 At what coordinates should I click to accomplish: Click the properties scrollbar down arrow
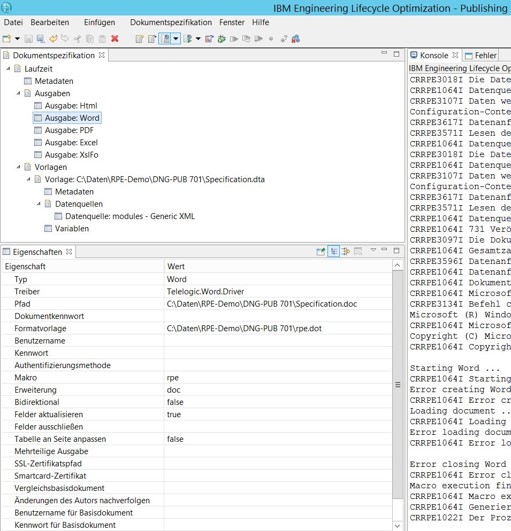click(398, 526)
